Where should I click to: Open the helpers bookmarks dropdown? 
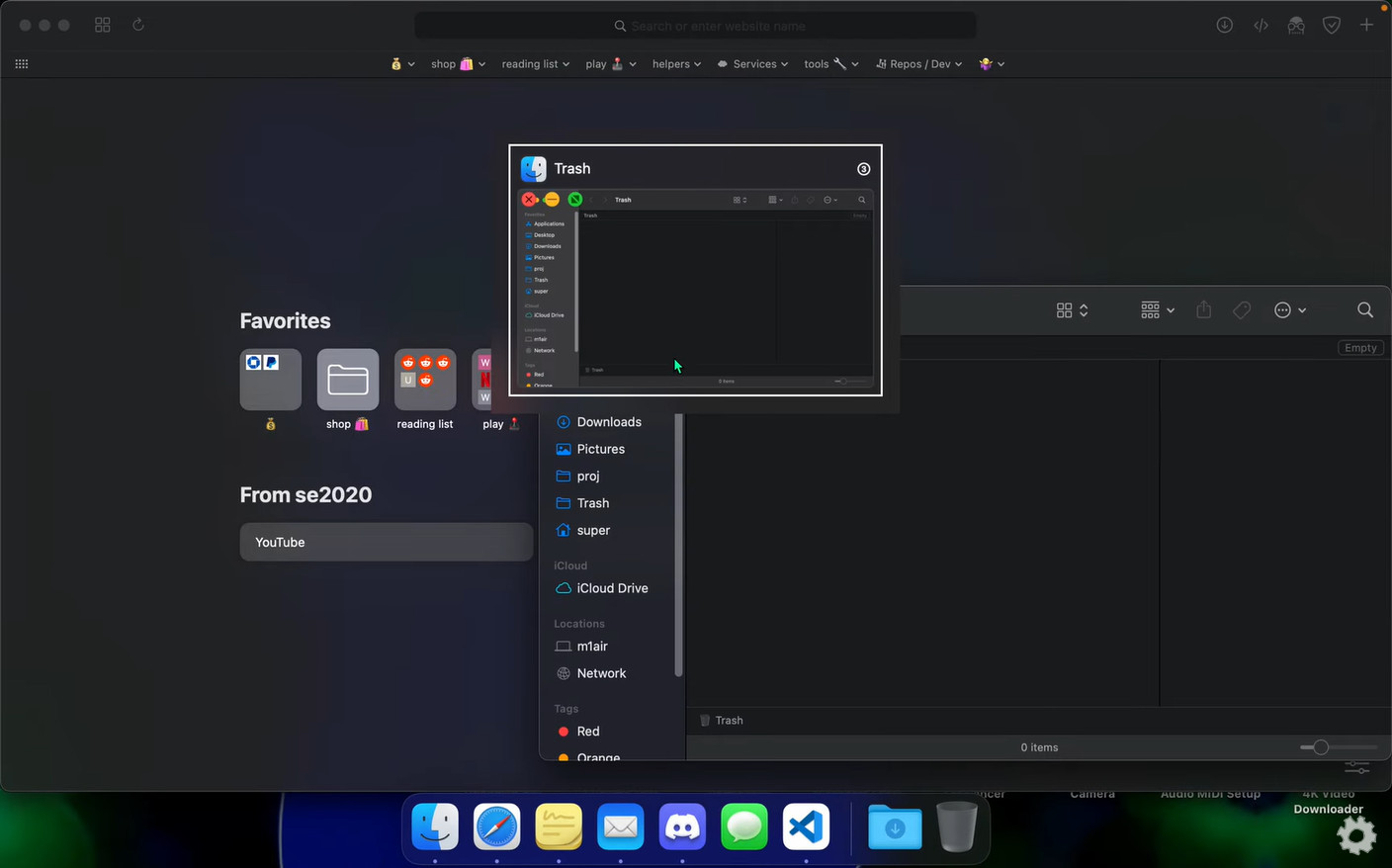coord(676,64)
